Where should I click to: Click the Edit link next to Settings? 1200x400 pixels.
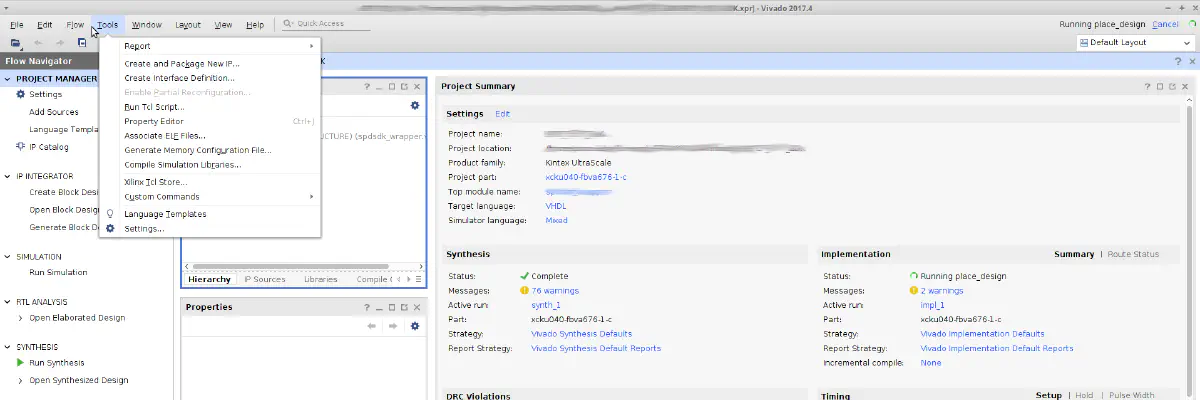pyautogui.click(x=502, y=114)
